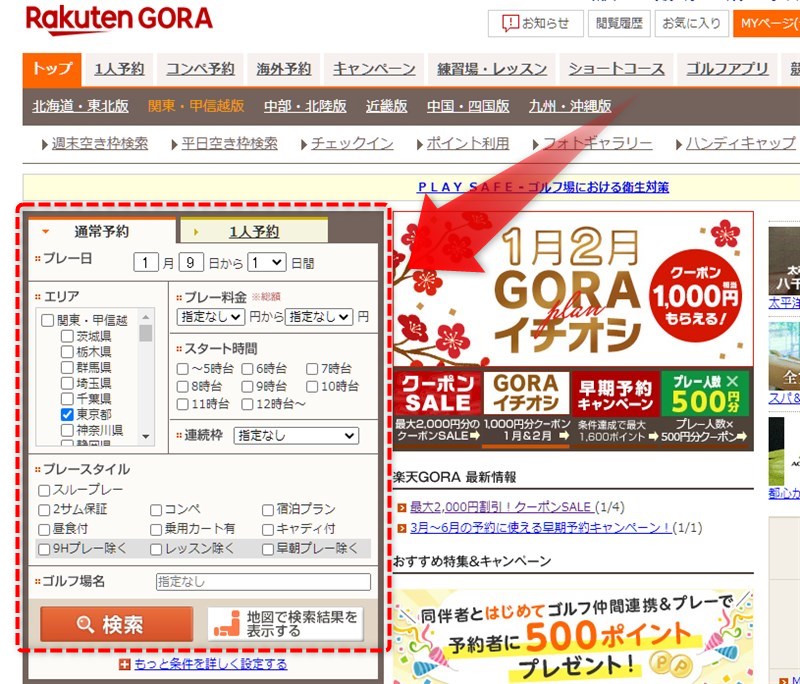This screenshot has width=800, height=684.
Task: Enable 9Hプレー除く option
Action: coord(44,549)
